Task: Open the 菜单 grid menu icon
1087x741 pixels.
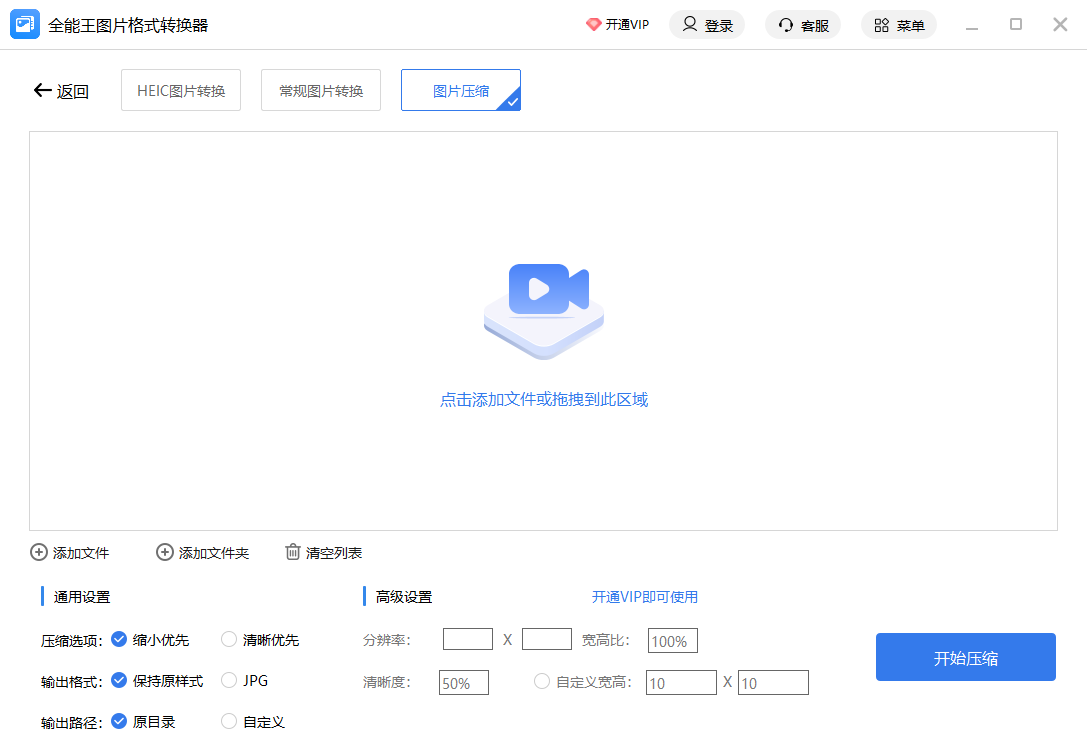Action: (x=881, y=25)
